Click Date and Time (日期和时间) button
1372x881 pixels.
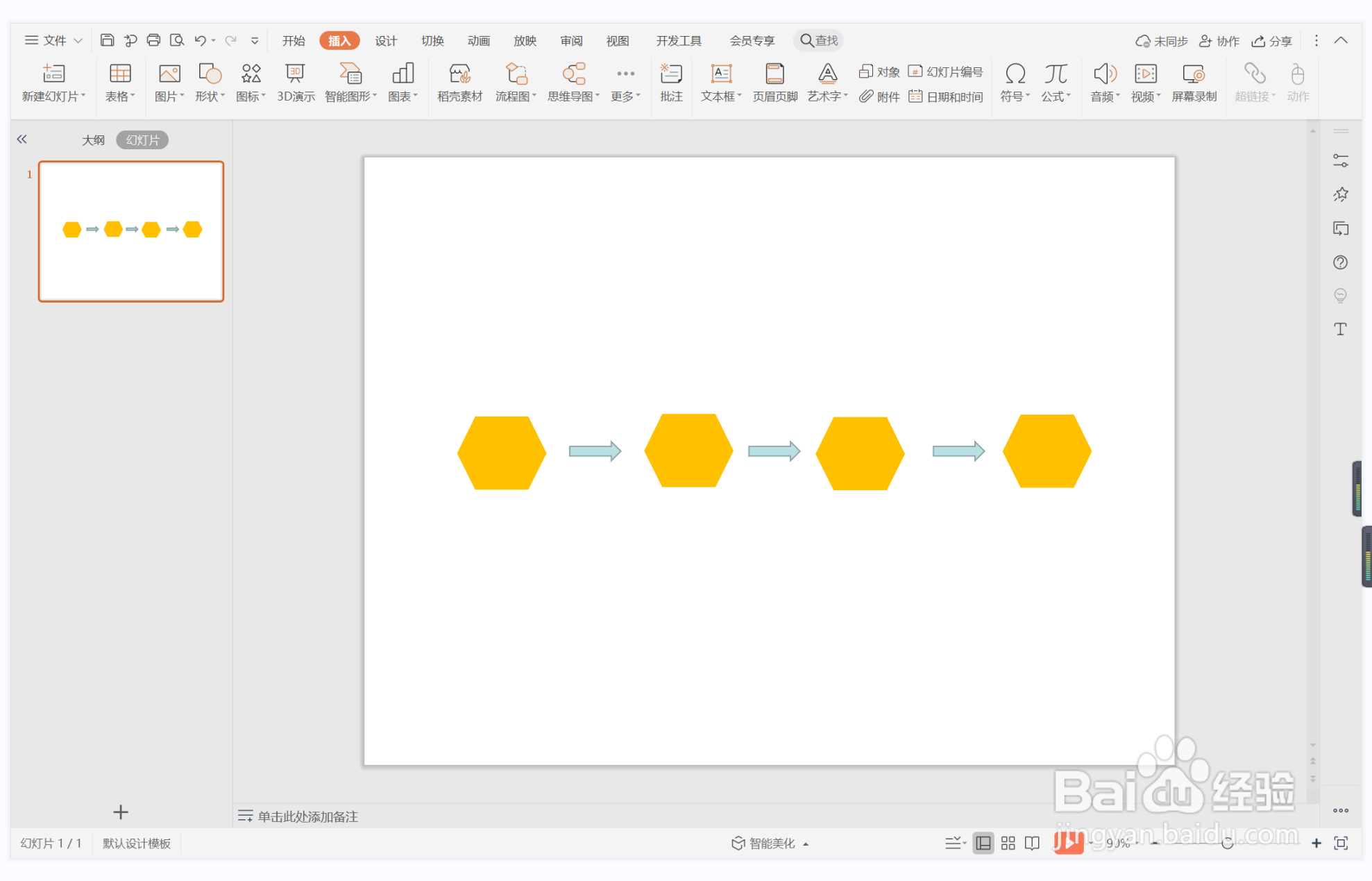click(946, 97)
